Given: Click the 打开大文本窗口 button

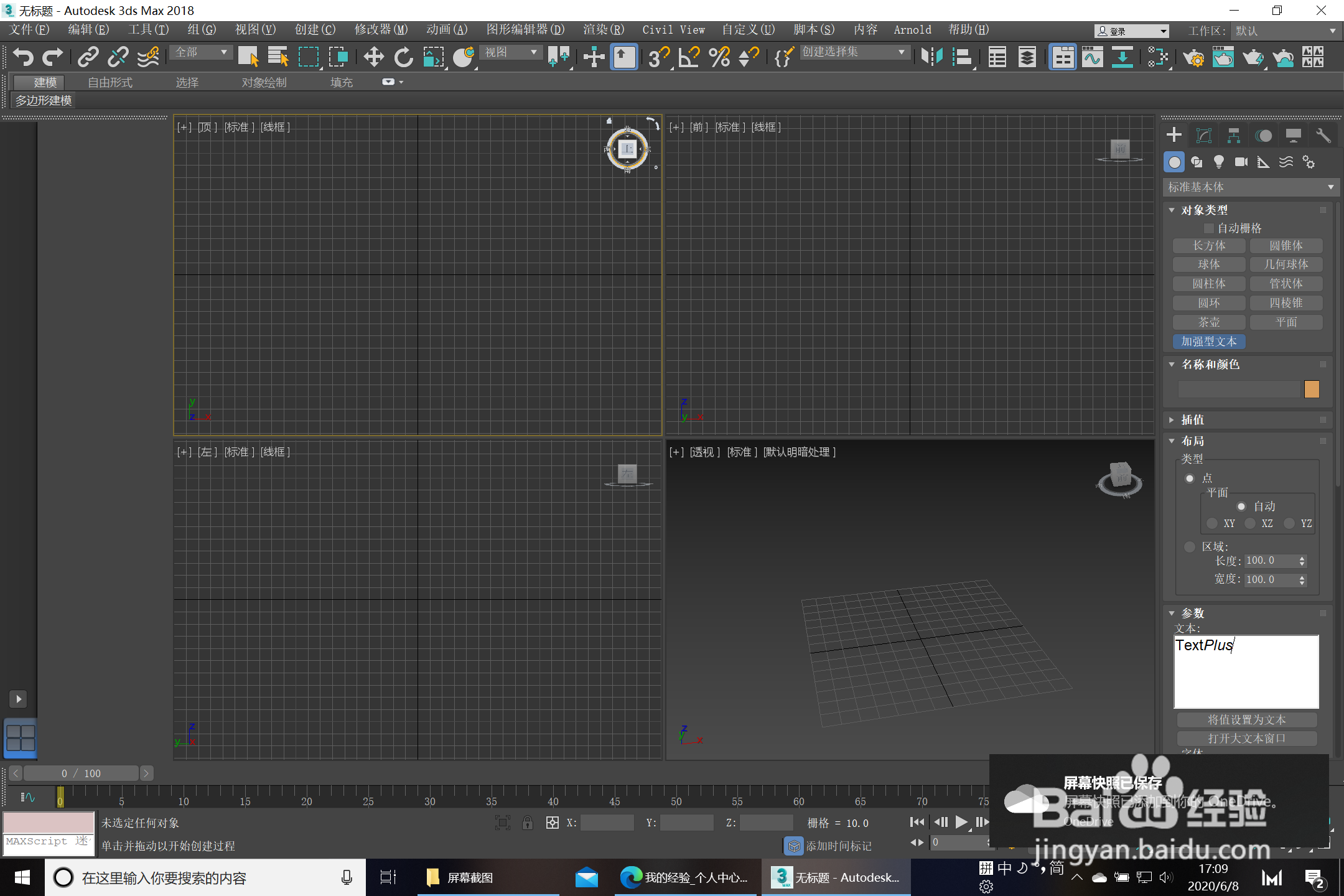Looking at the screenshot, I should pyautogui.click(x=1246, y=738).
